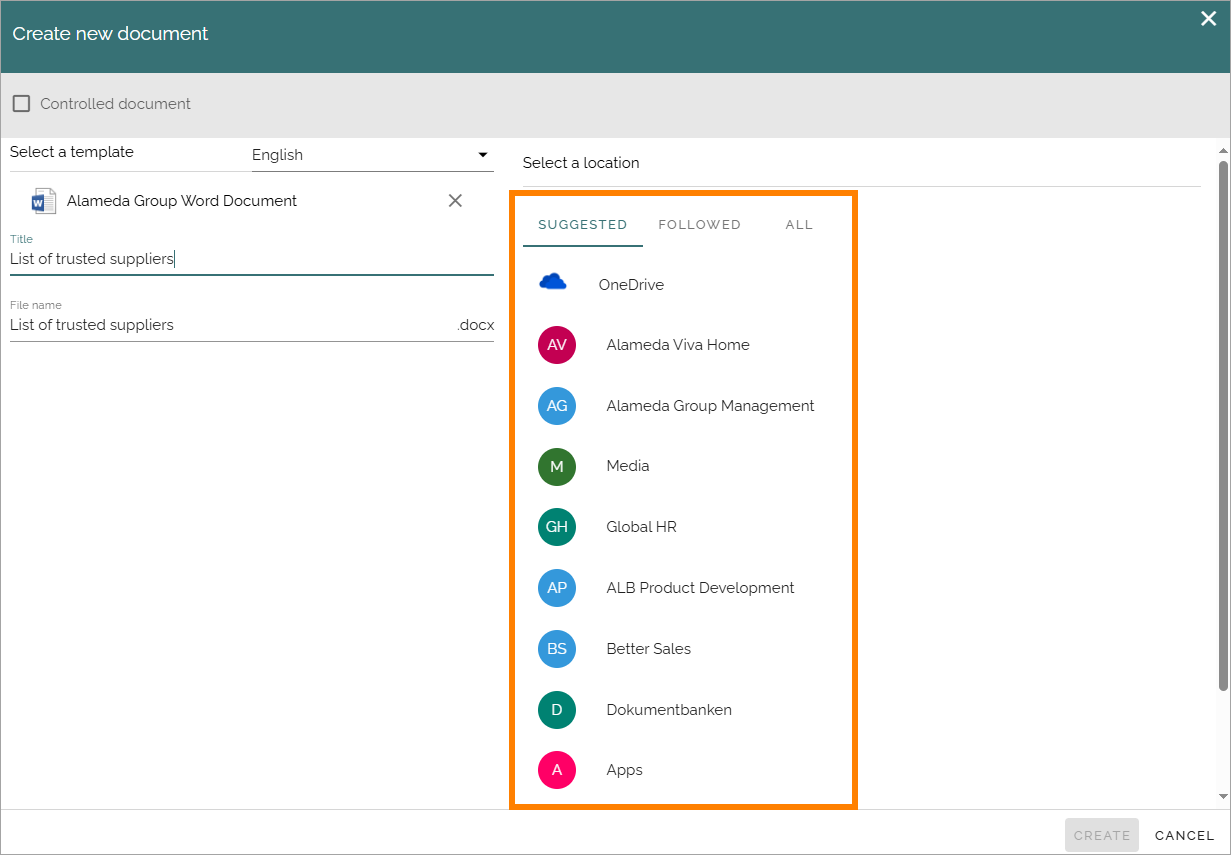The height and width of the screenshot is (855, 1231).
Task: Select the Apps location label
Action: point(624,770)
